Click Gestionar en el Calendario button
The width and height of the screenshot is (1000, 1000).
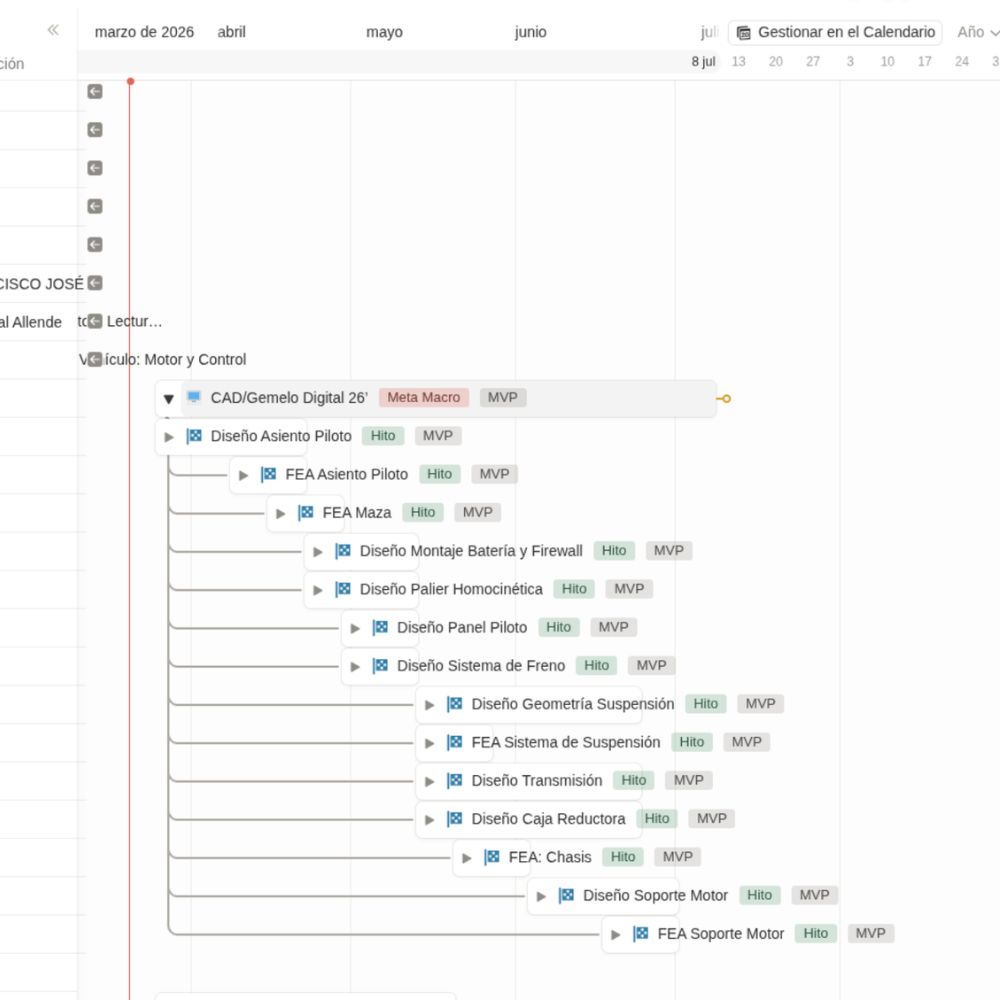click(835, 32)
